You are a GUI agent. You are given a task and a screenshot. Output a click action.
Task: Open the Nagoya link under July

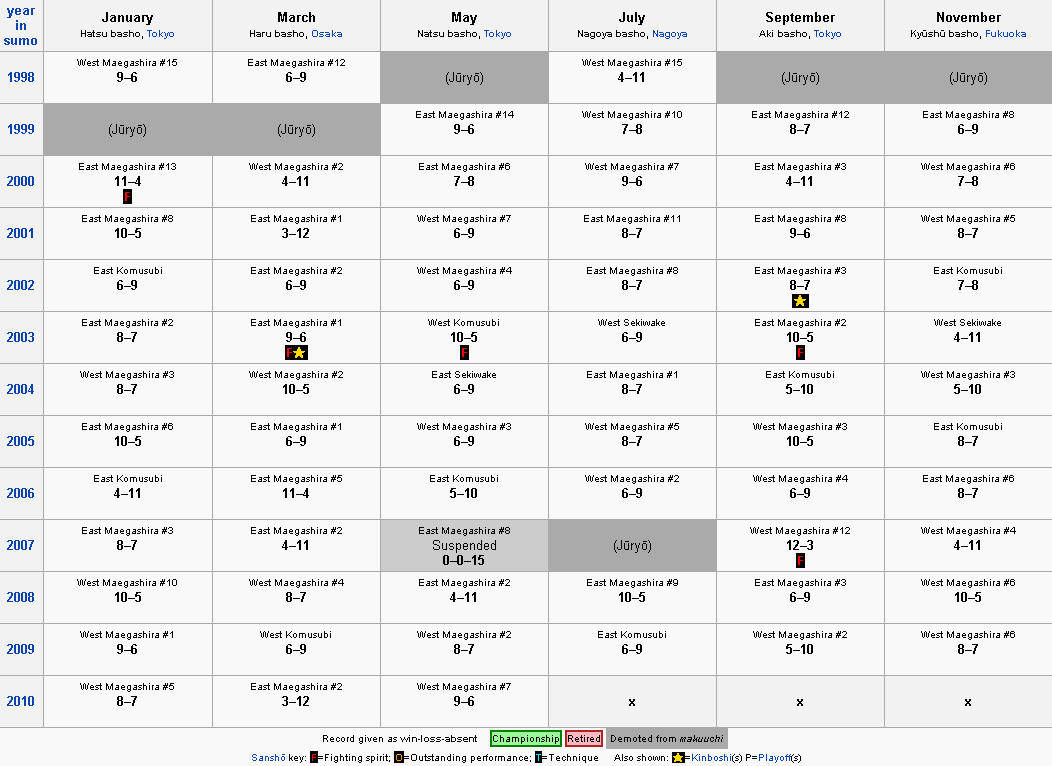(x=670, y=34)
